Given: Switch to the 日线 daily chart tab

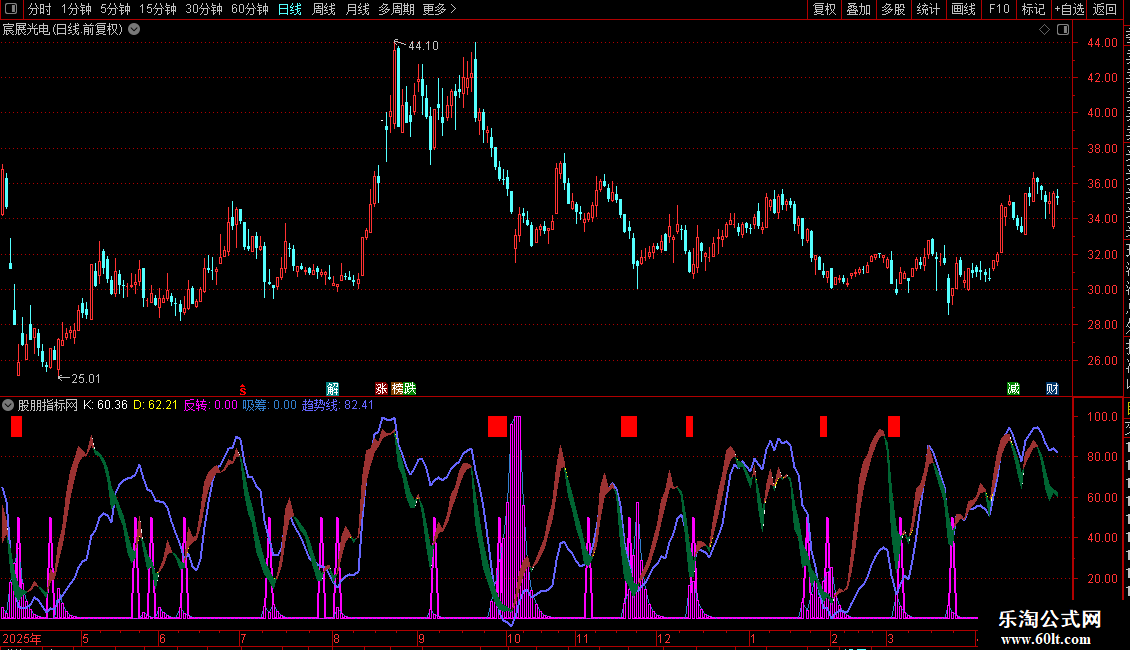Looking at the screenshot, I should click(290, 9).
